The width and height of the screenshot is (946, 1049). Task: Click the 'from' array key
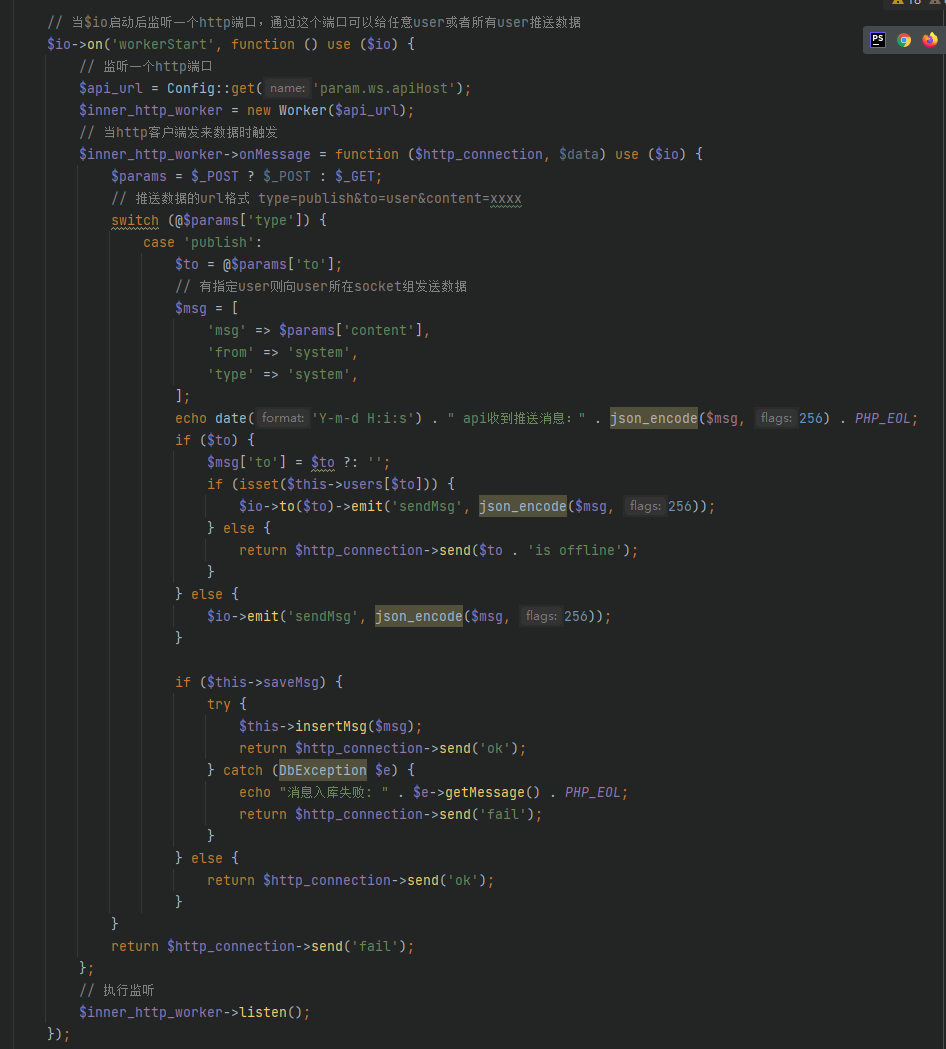click(x=231, y=353)
